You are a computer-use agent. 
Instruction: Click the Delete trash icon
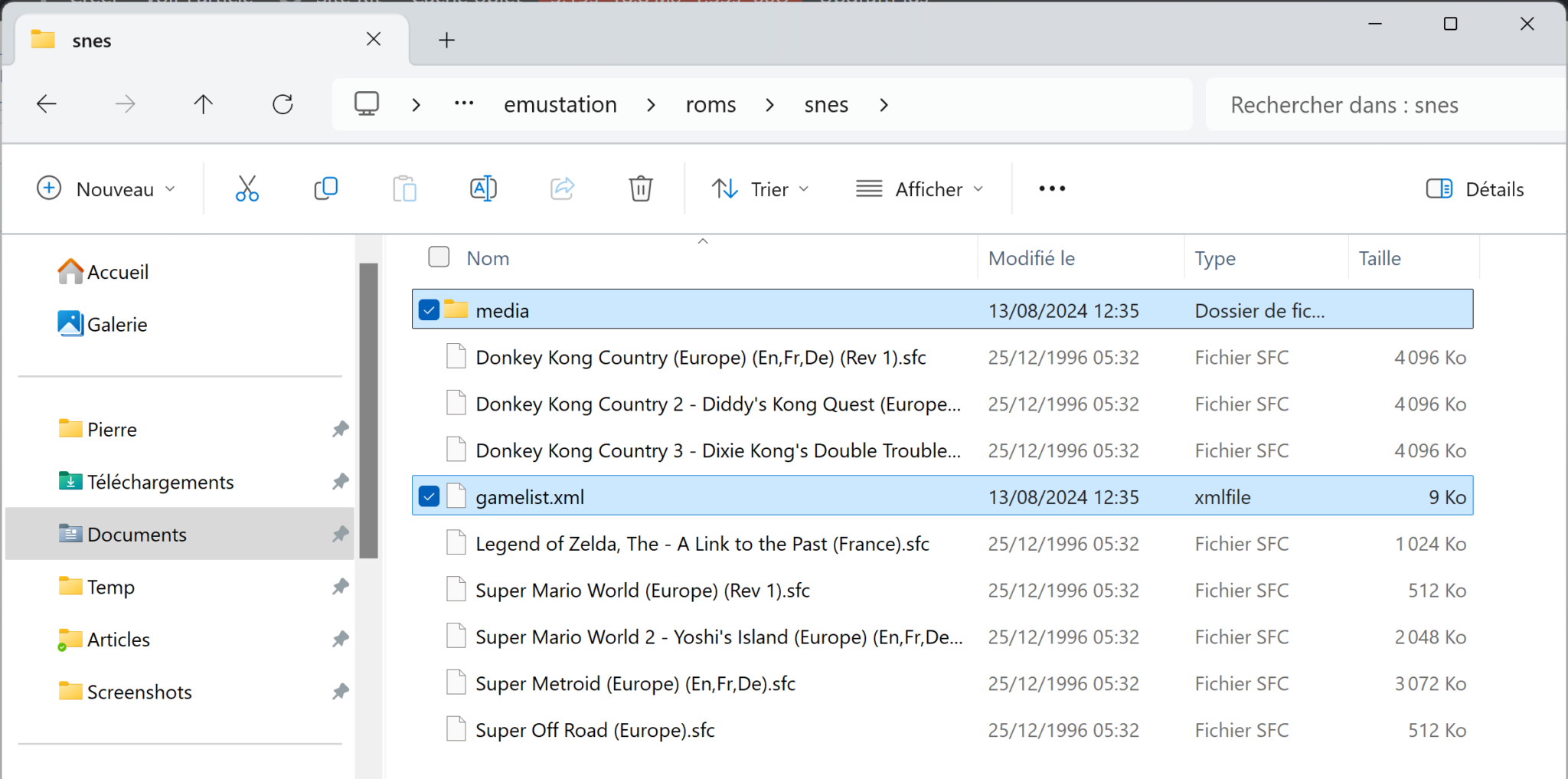point(640,188)
